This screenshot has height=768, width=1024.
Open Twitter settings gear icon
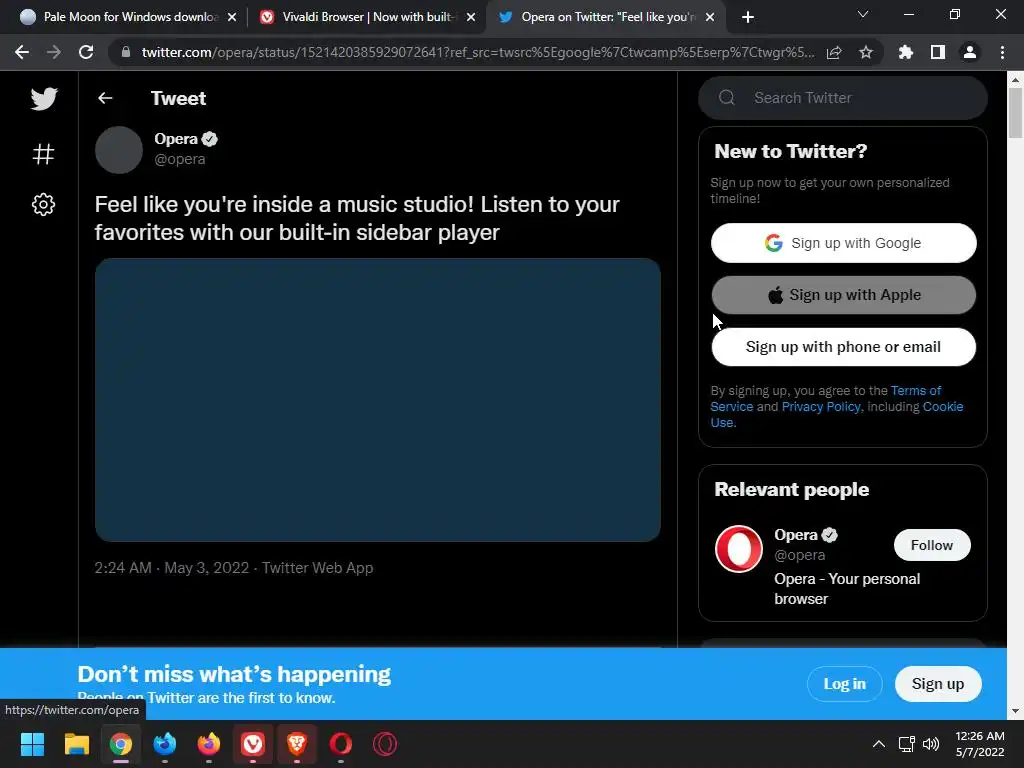(43, 204)
